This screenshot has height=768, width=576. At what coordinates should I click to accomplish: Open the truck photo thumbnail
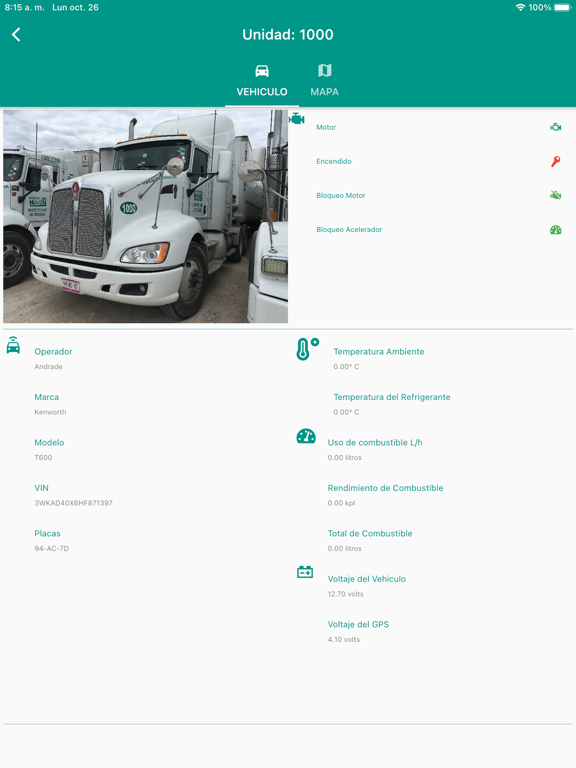pyautogui.click(x=145, y=216)
